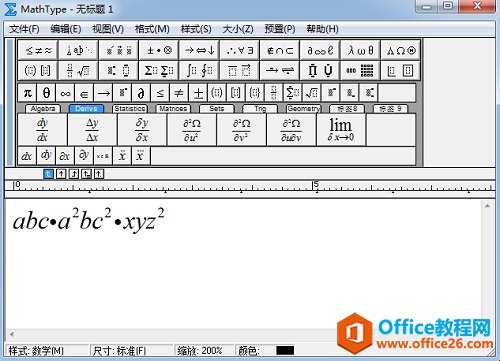The width and height of the screenshot is (500, 361).
Task: Open the 预置(P) menu
Action: click(280, 29)
